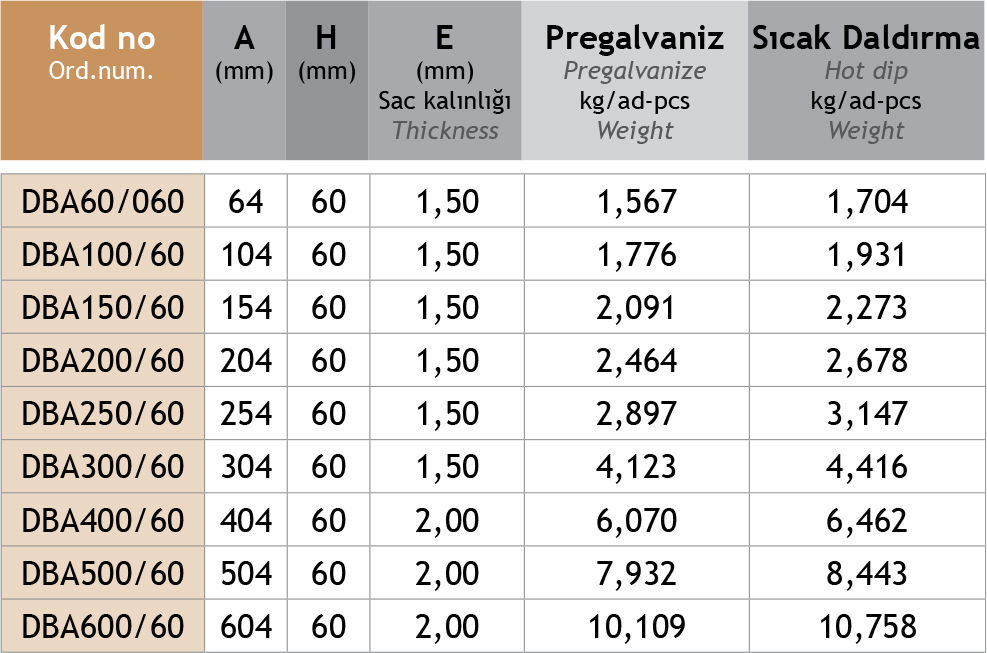This screenshot has width=987, height=653.
Task: Click the Pregalvaniz weight column header
Action: click(x=634, y=82)
